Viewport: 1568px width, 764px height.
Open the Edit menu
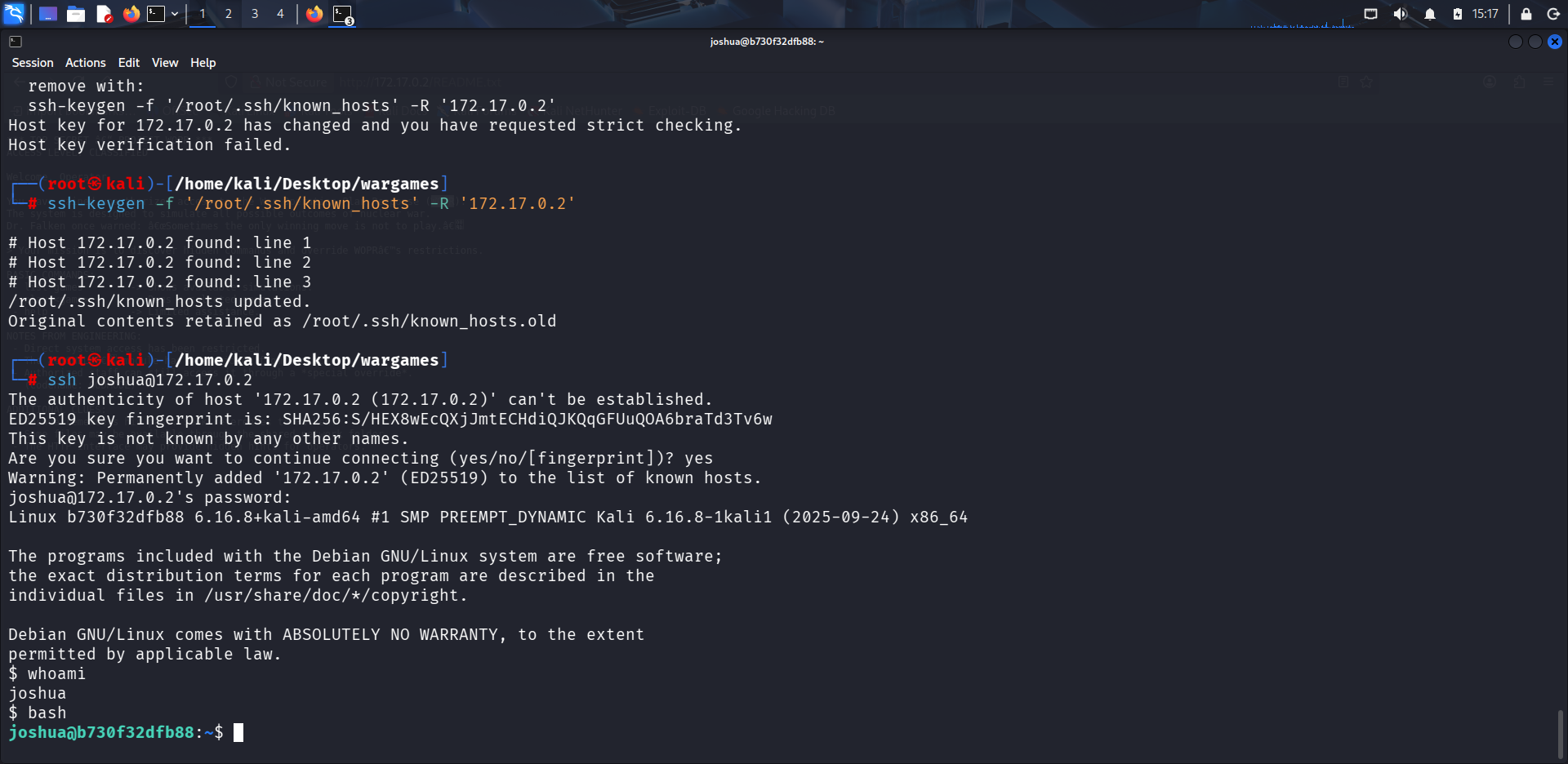pos(129,63)
